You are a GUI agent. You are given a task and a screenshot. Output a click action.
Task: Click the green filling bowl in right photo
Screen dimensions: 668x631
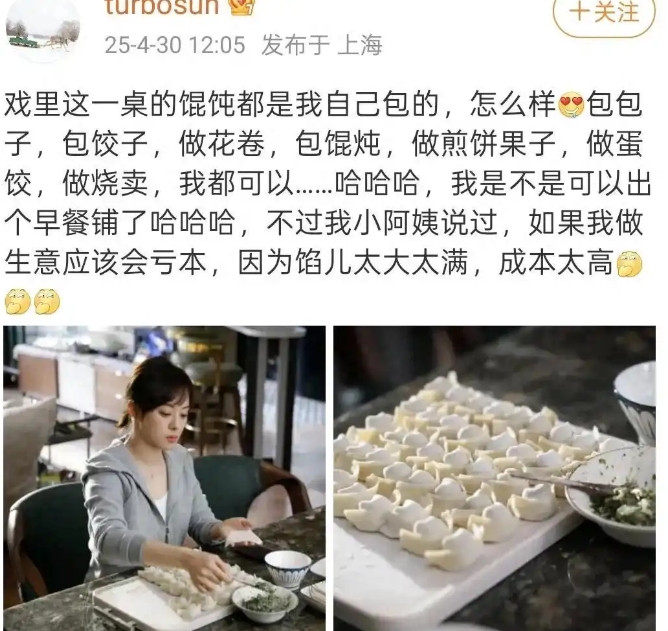(x=611, y=496)
